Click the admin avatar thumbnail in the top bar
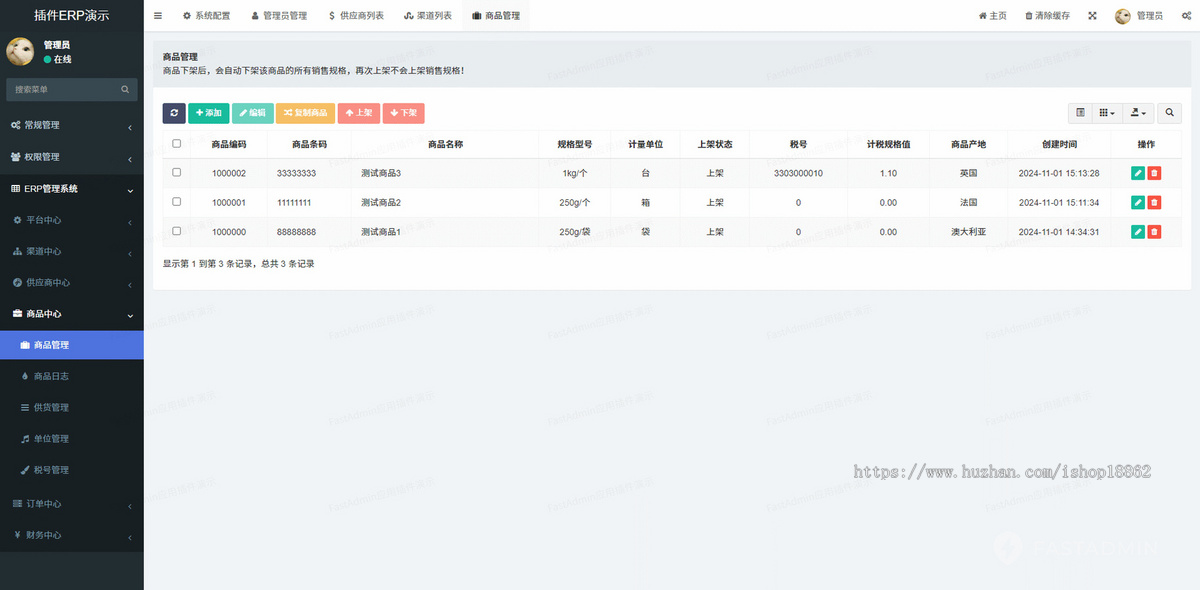1200x590 pixels. tap(1122, 15)
